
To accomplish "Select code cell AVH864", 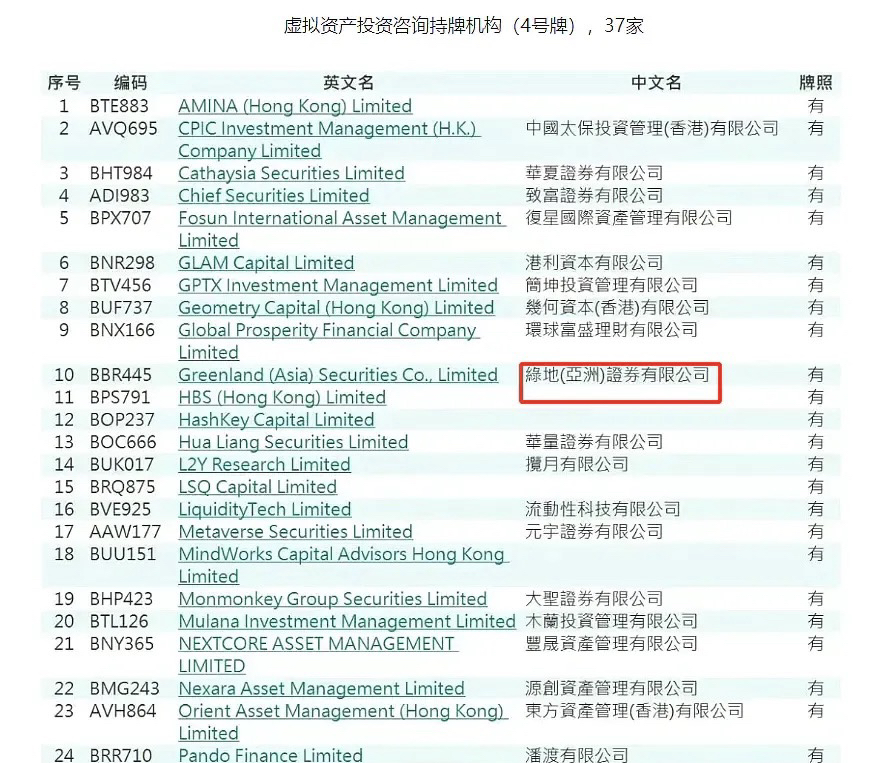I will click(x=123, y=711).
